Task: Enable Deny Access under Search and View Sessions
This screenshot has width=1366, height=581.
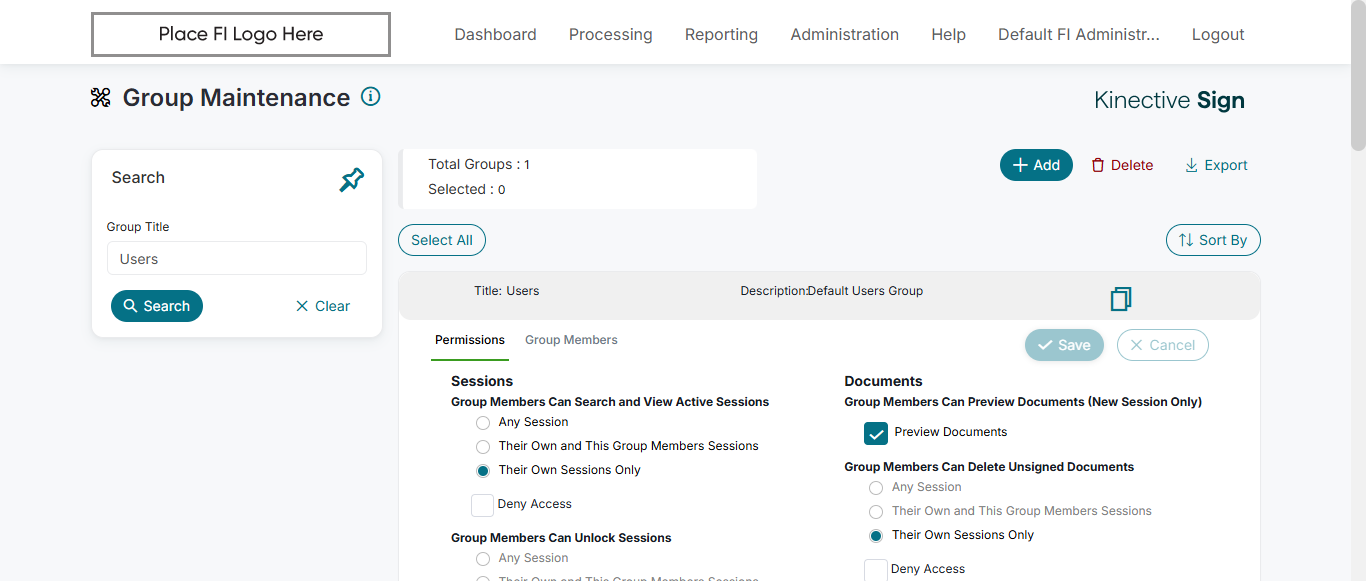Action: (x=482, y=505)
